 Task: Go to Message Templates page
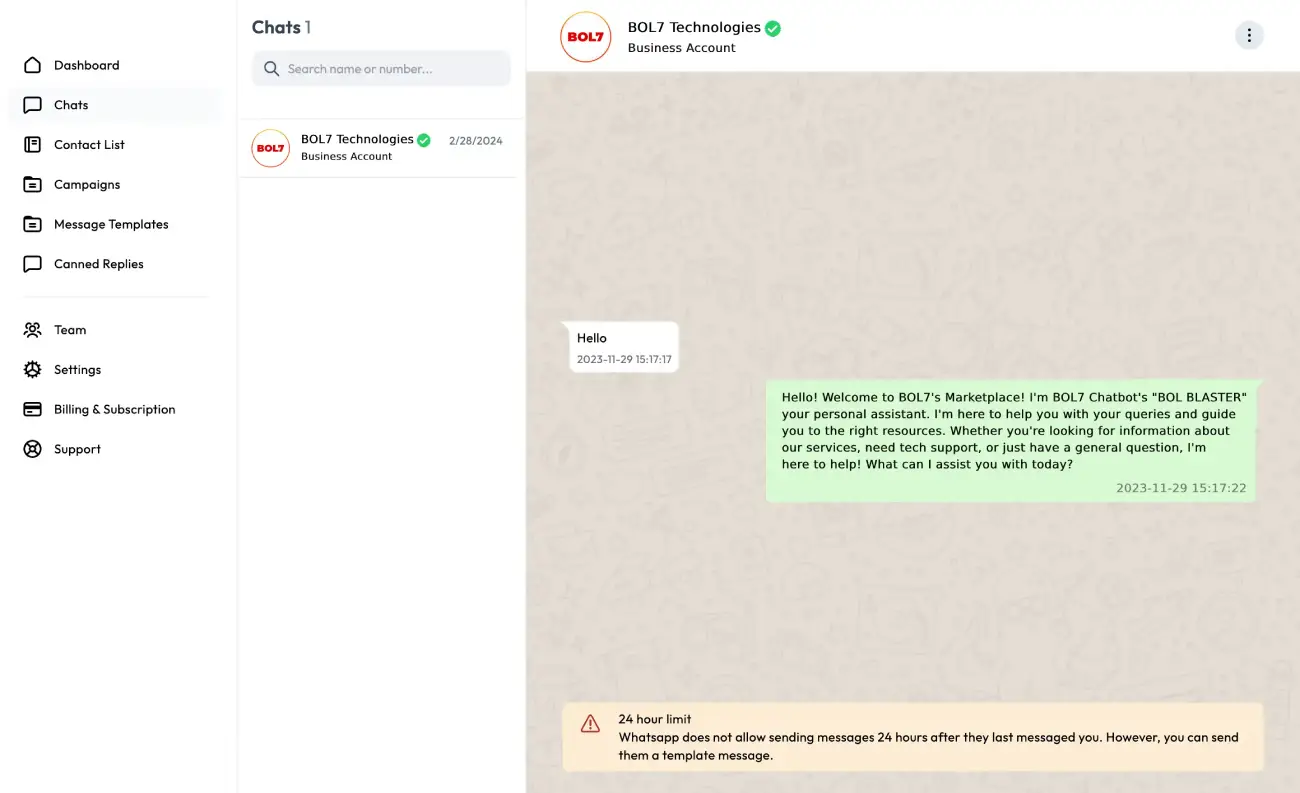tap(111, 225)
